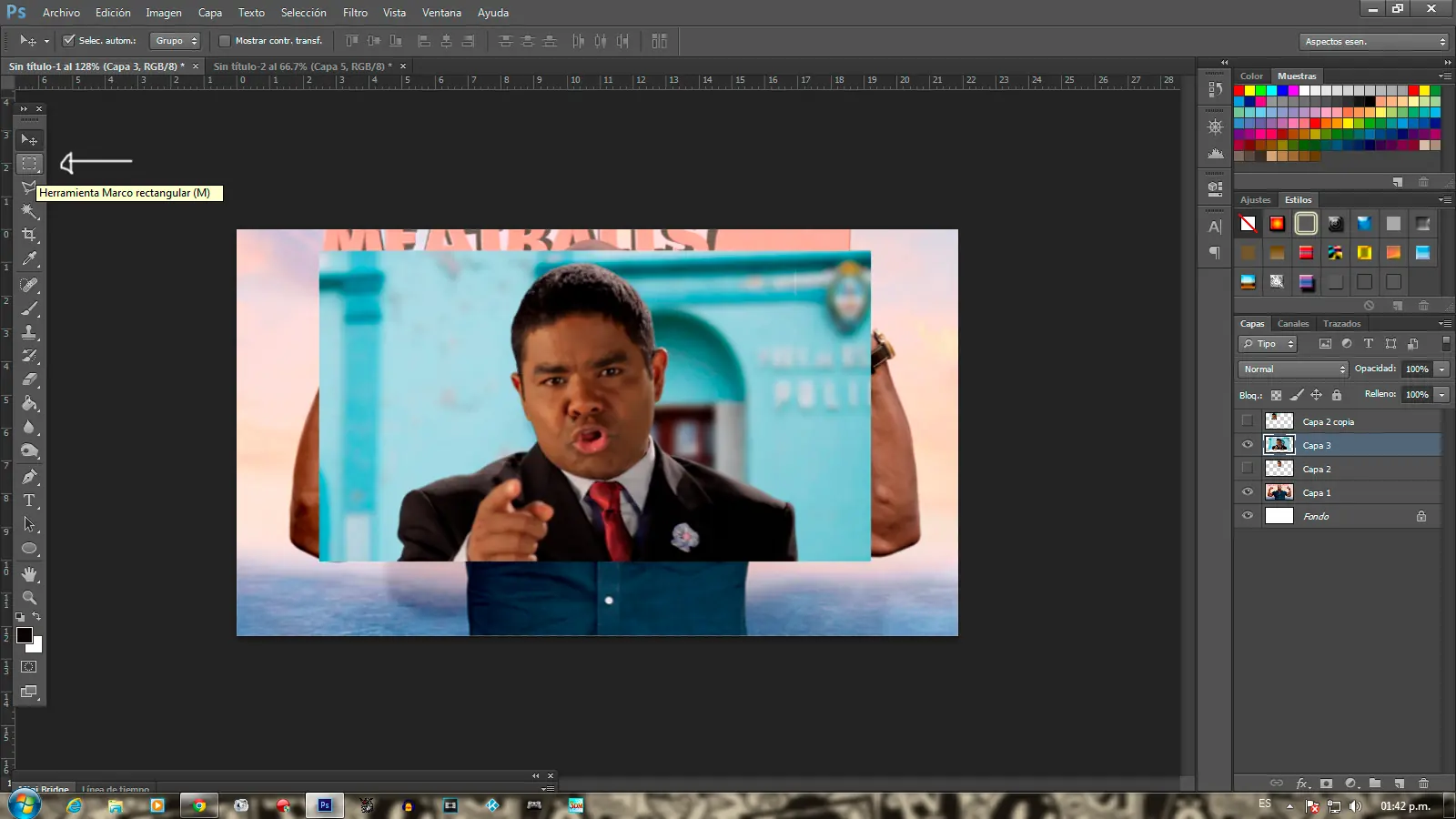Open the Aspectos esen. workspace dropdown
Viewport: 1456px width, 819px height.
pos(1373,42)
